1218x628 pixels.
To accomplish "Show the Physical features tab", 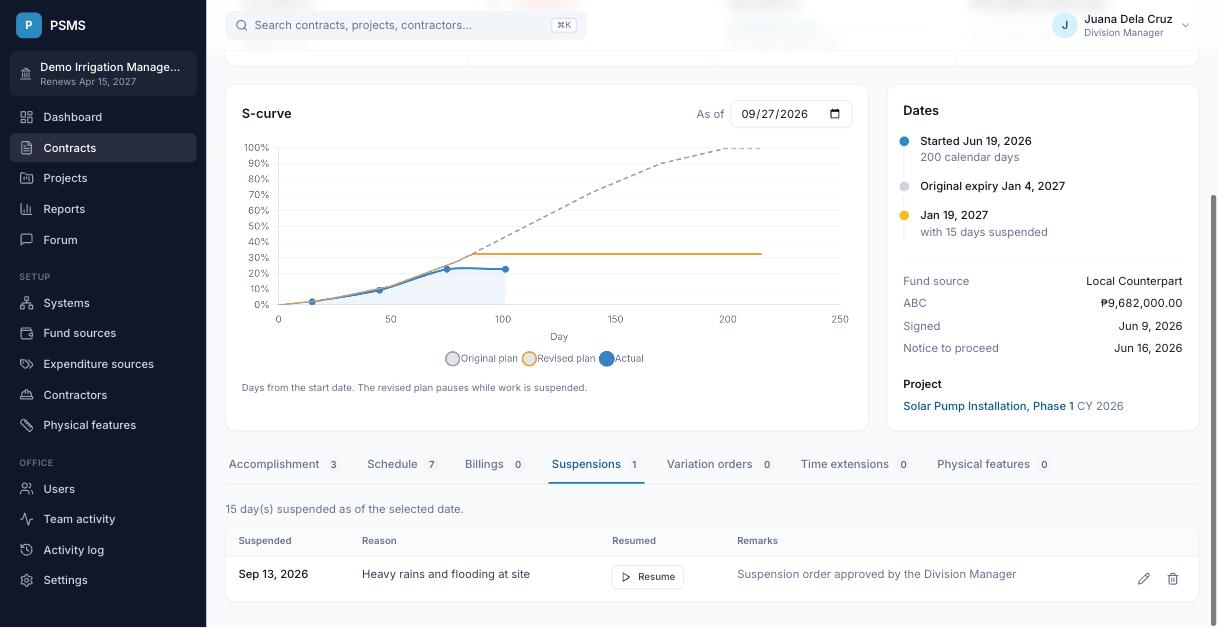I will 994,464.
